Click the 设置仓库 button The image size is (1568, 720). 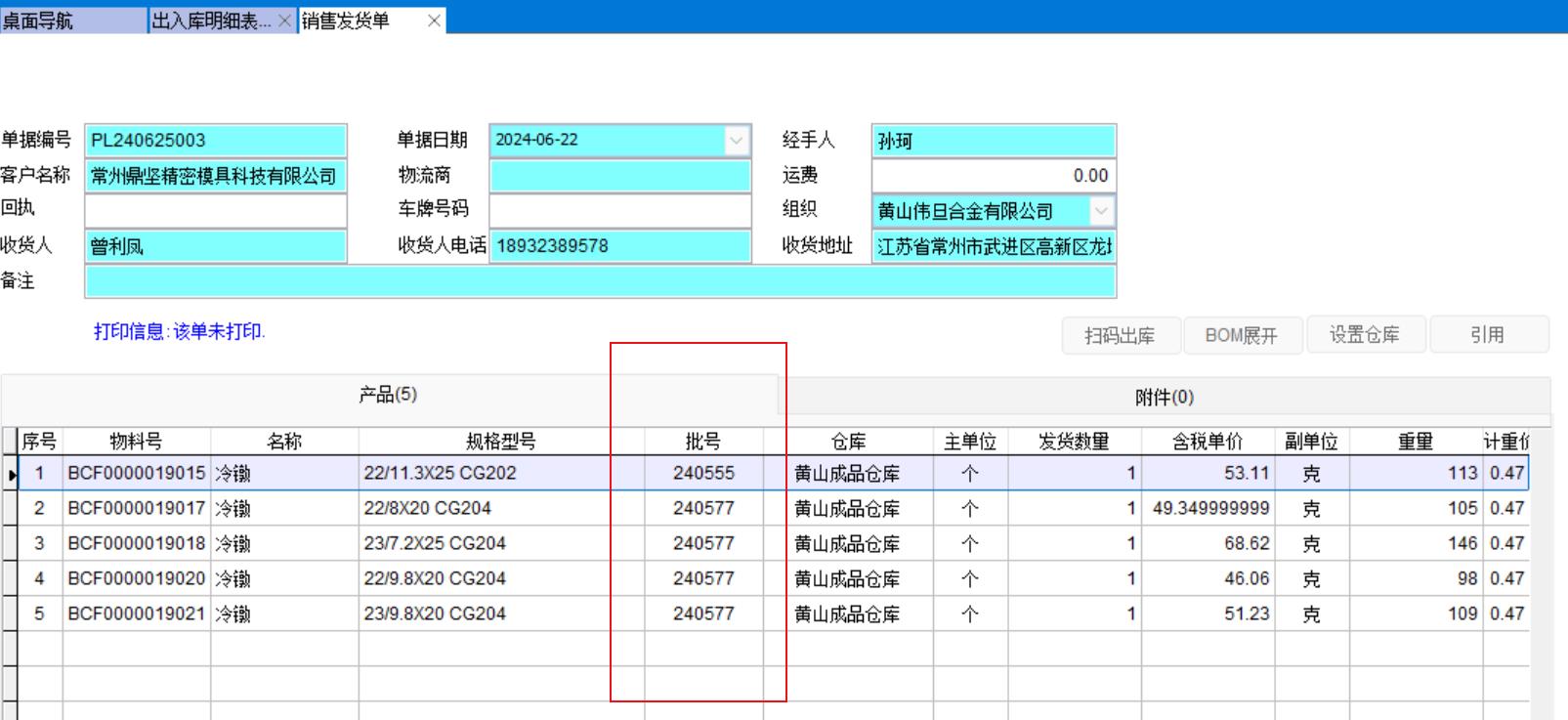(1364, 335)
